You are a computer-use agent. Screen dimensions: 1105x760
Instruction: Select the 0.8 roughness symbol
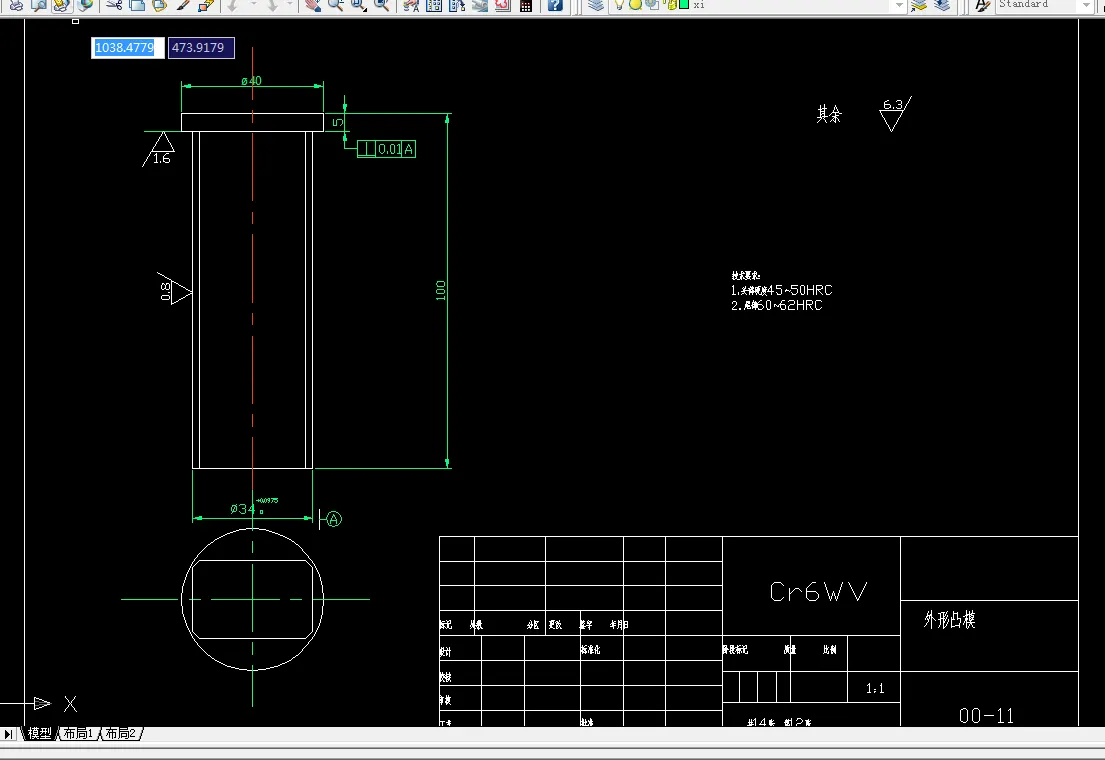pyautogui.click(x=173, y=289)
